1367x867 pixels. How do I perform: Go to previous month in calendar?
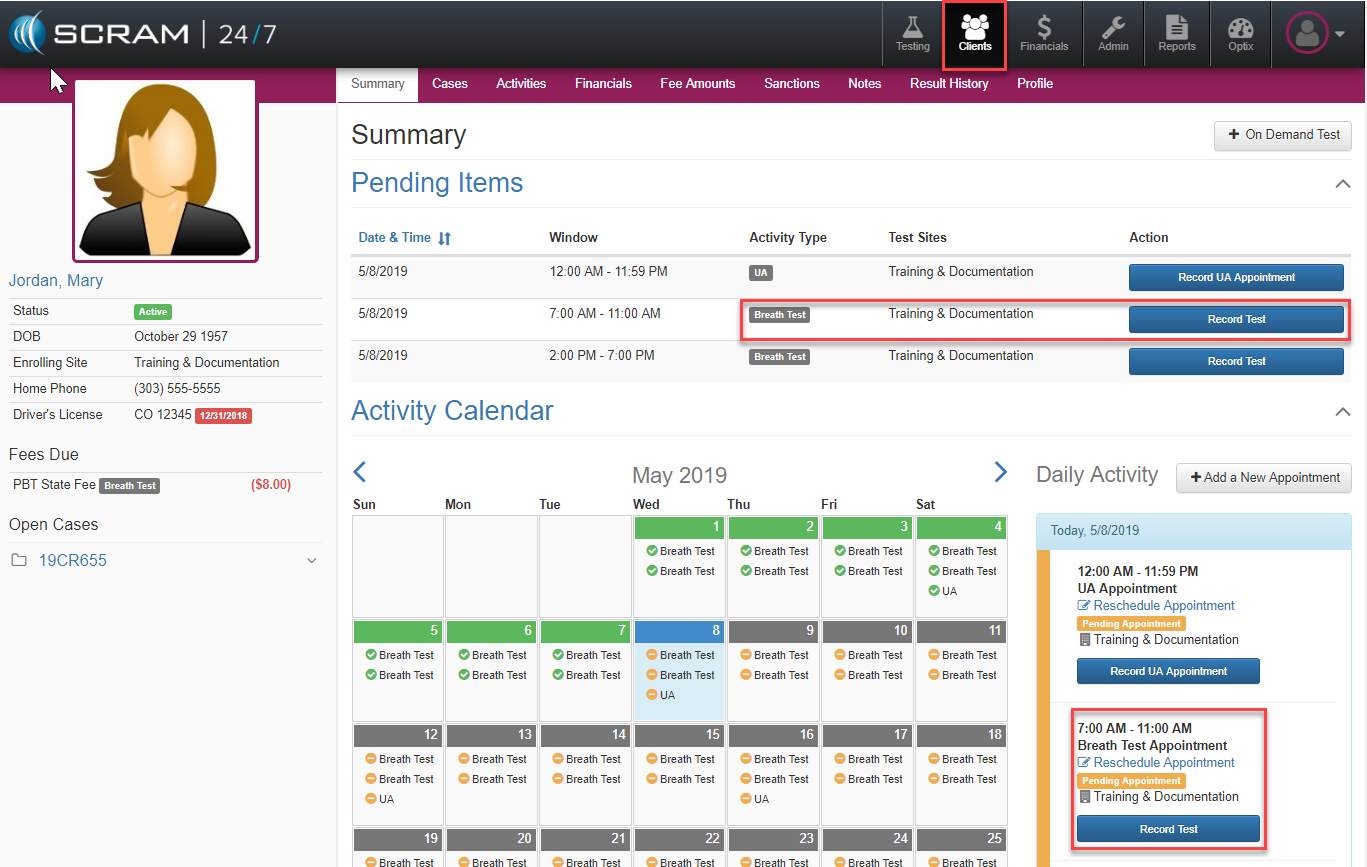(x=360, y=473)
